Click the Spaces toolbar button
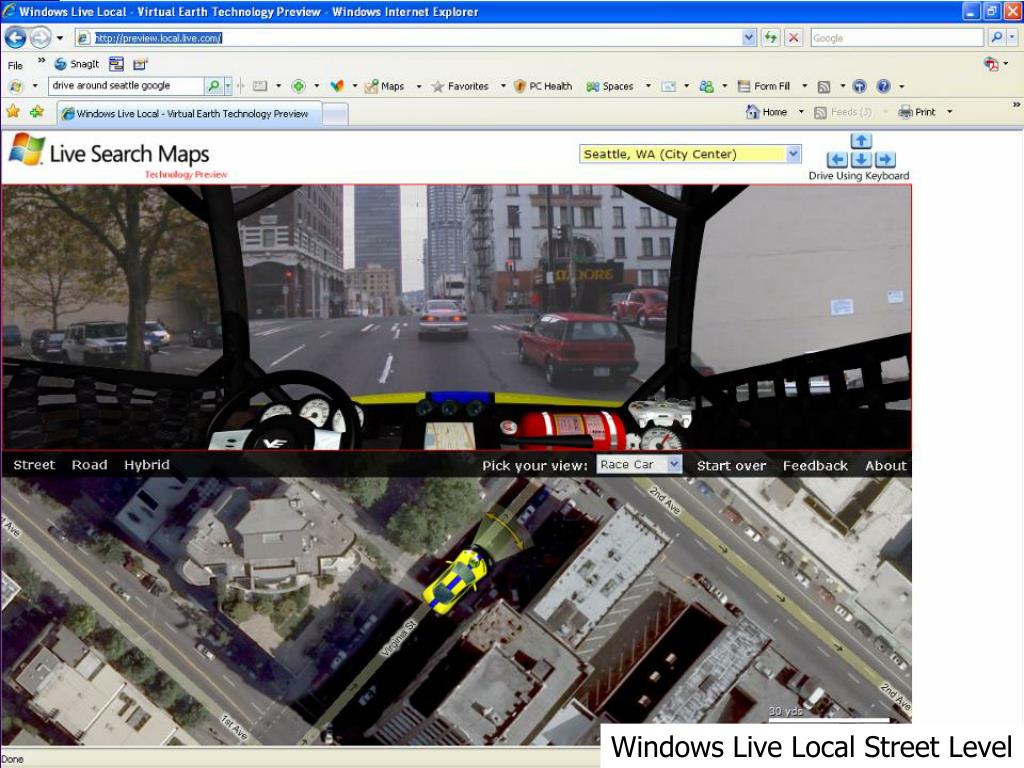This screenshot has height=768, width=1024. tap(610, 86)
